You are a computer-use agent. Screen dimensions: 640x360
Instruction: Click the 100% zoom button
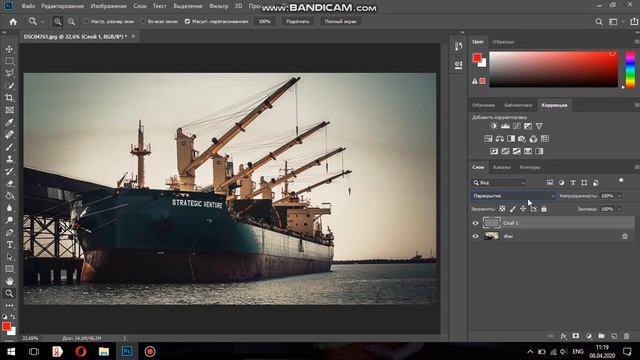coord(264,21)
